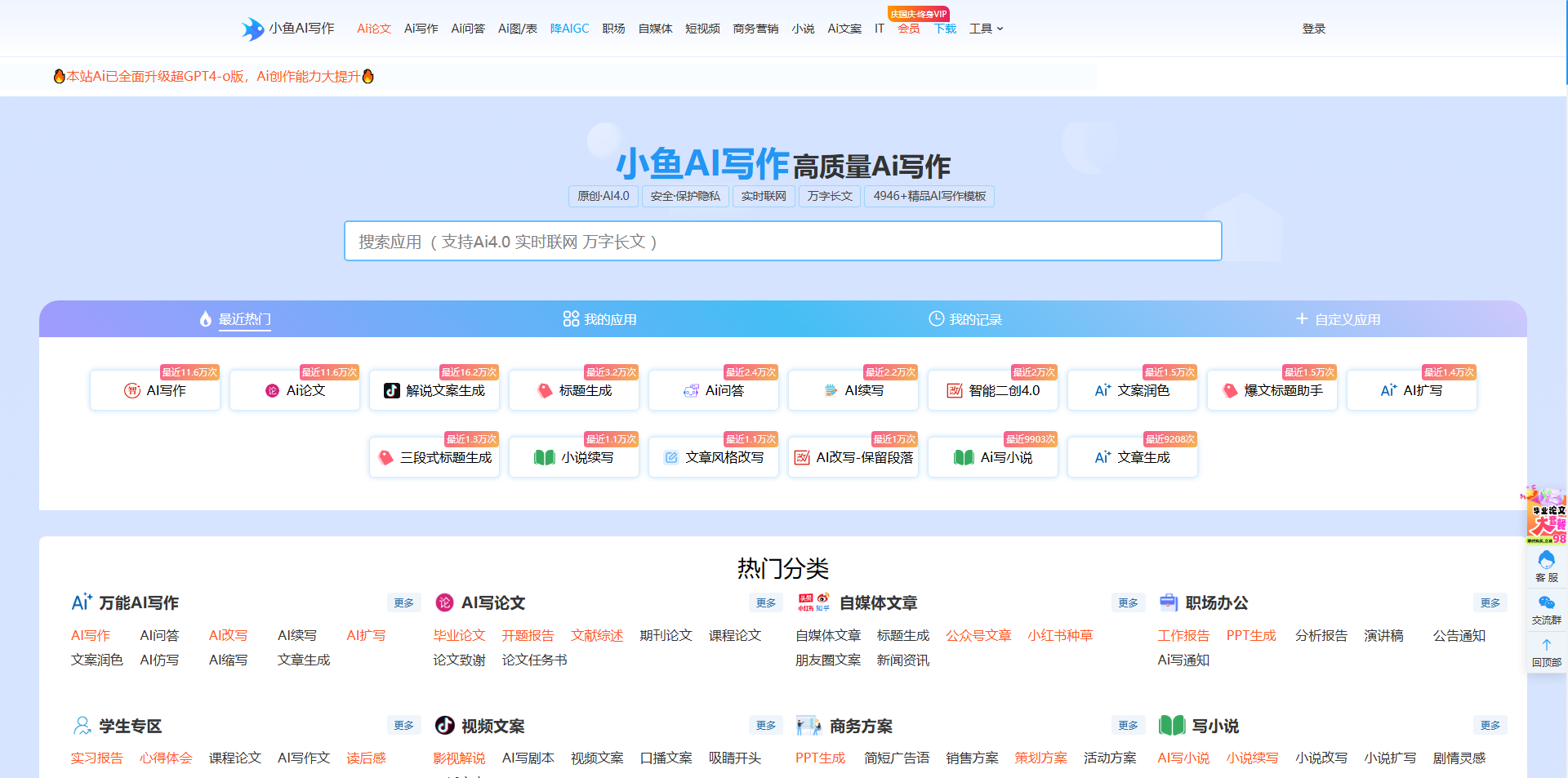
Task: Open 会员 VIP menu item
Action: pyautogui.click(x=908, y=29)
